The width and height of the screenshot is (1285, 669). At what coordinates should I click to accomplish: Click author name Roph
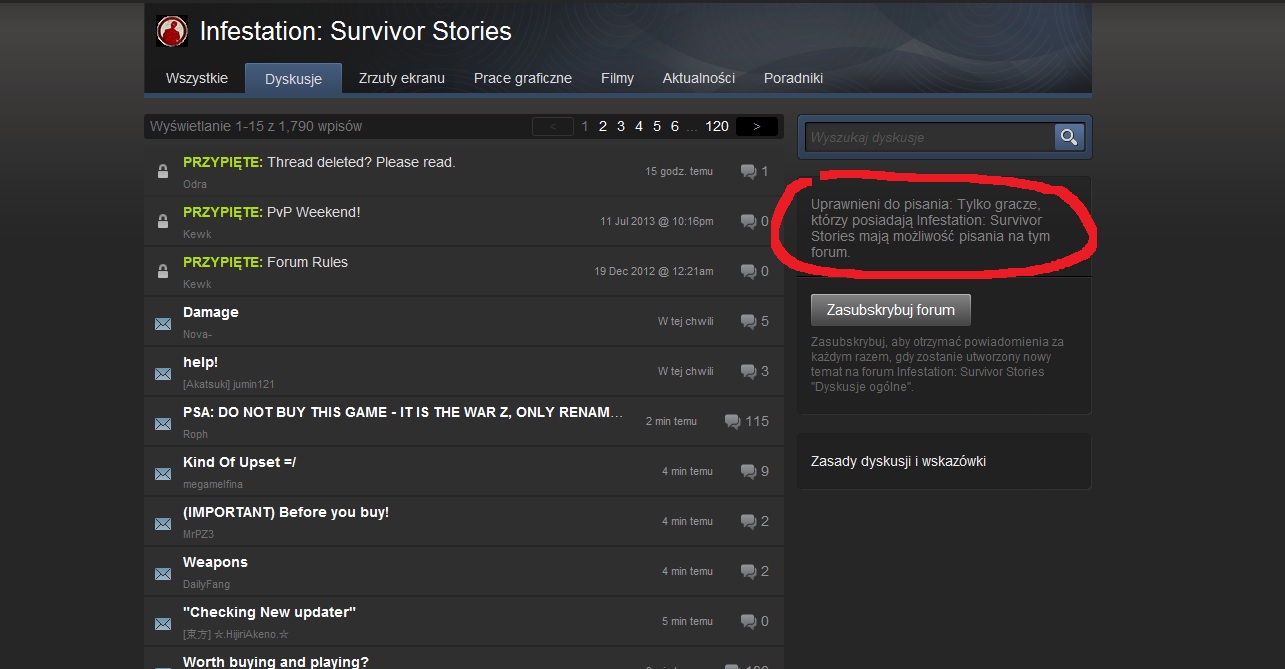[195, 434]
